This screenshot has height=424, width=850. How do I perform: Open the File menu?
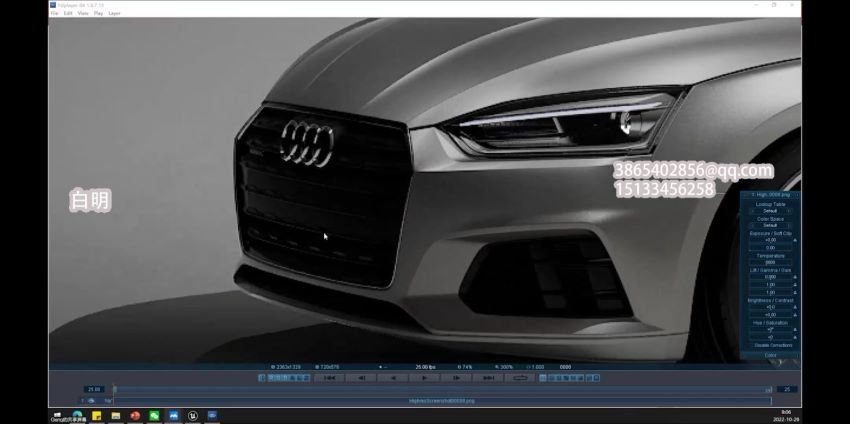click(x=54, y=13)
